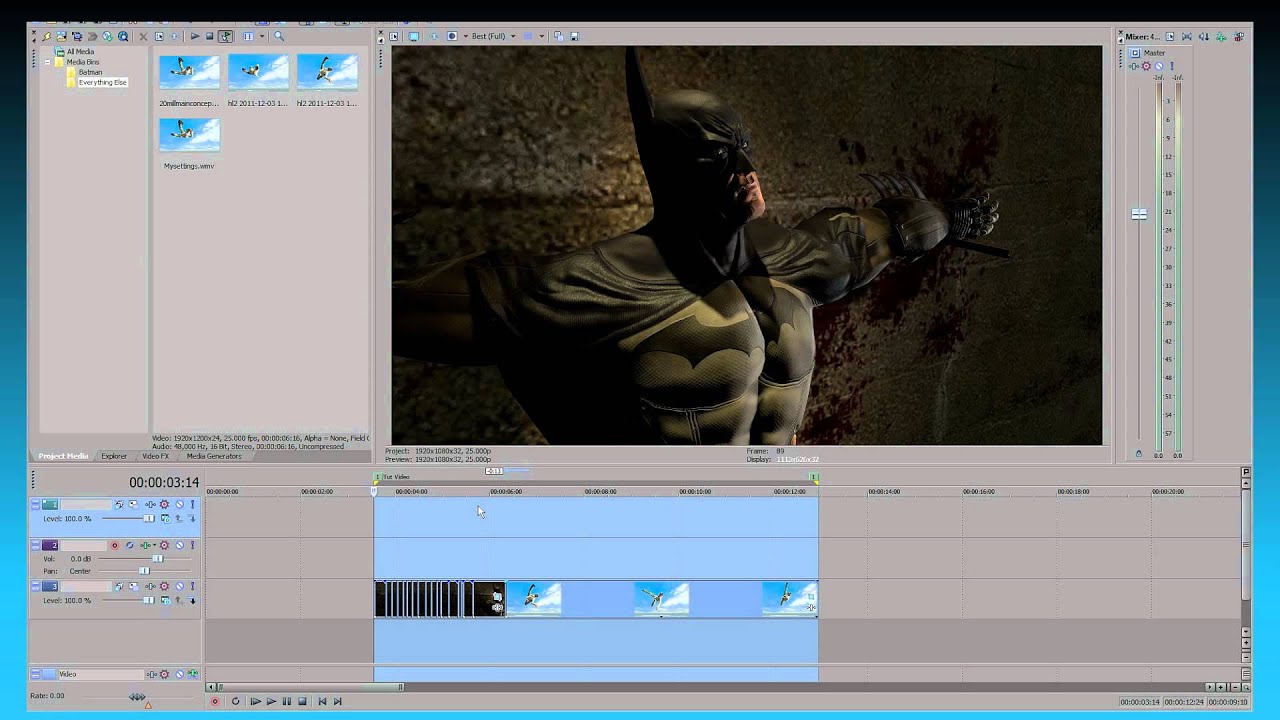Click Stop in the timeline transport bar
Screen dimensions: 1280x720
coord(302,701)
